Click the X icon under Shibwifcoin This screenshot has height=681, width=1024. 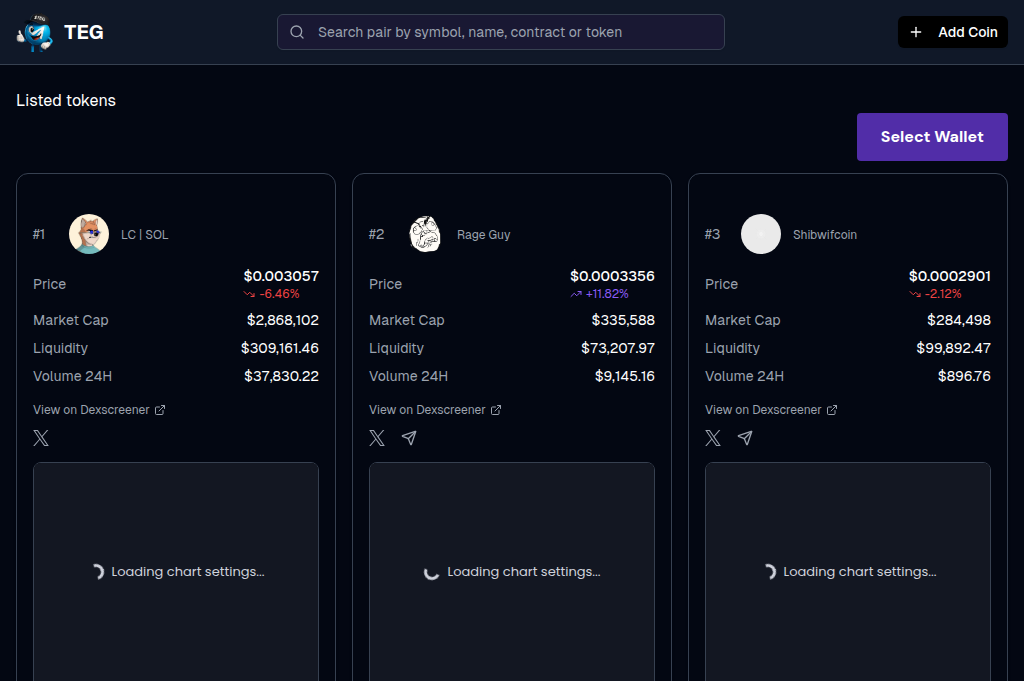point(713,438)
